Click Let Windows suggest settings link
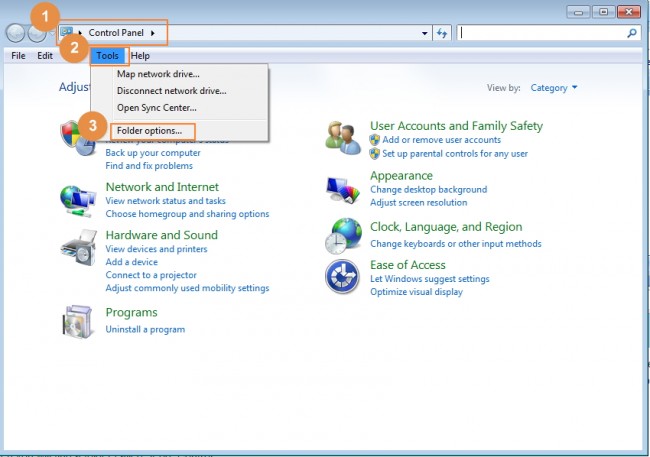 [x=430, y=279]
